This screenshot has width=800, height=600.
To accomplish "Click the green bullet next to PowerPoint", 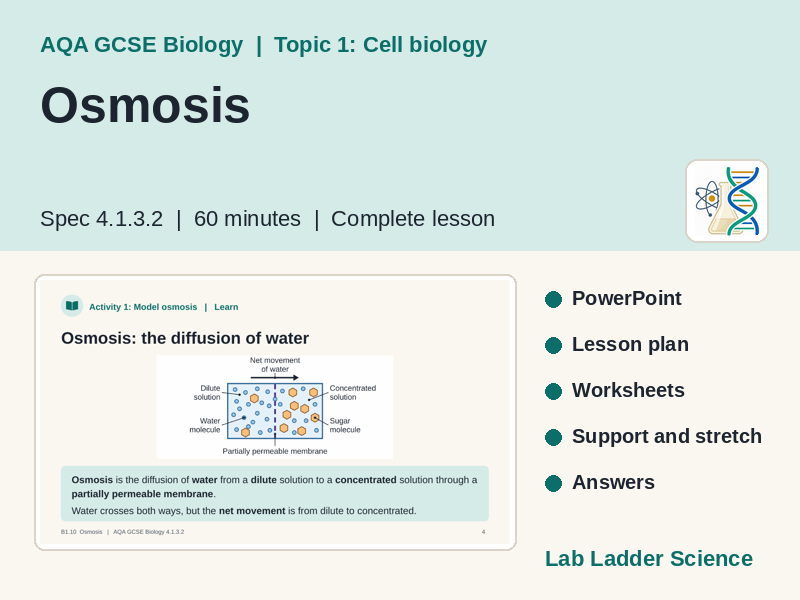I will 553,299.
